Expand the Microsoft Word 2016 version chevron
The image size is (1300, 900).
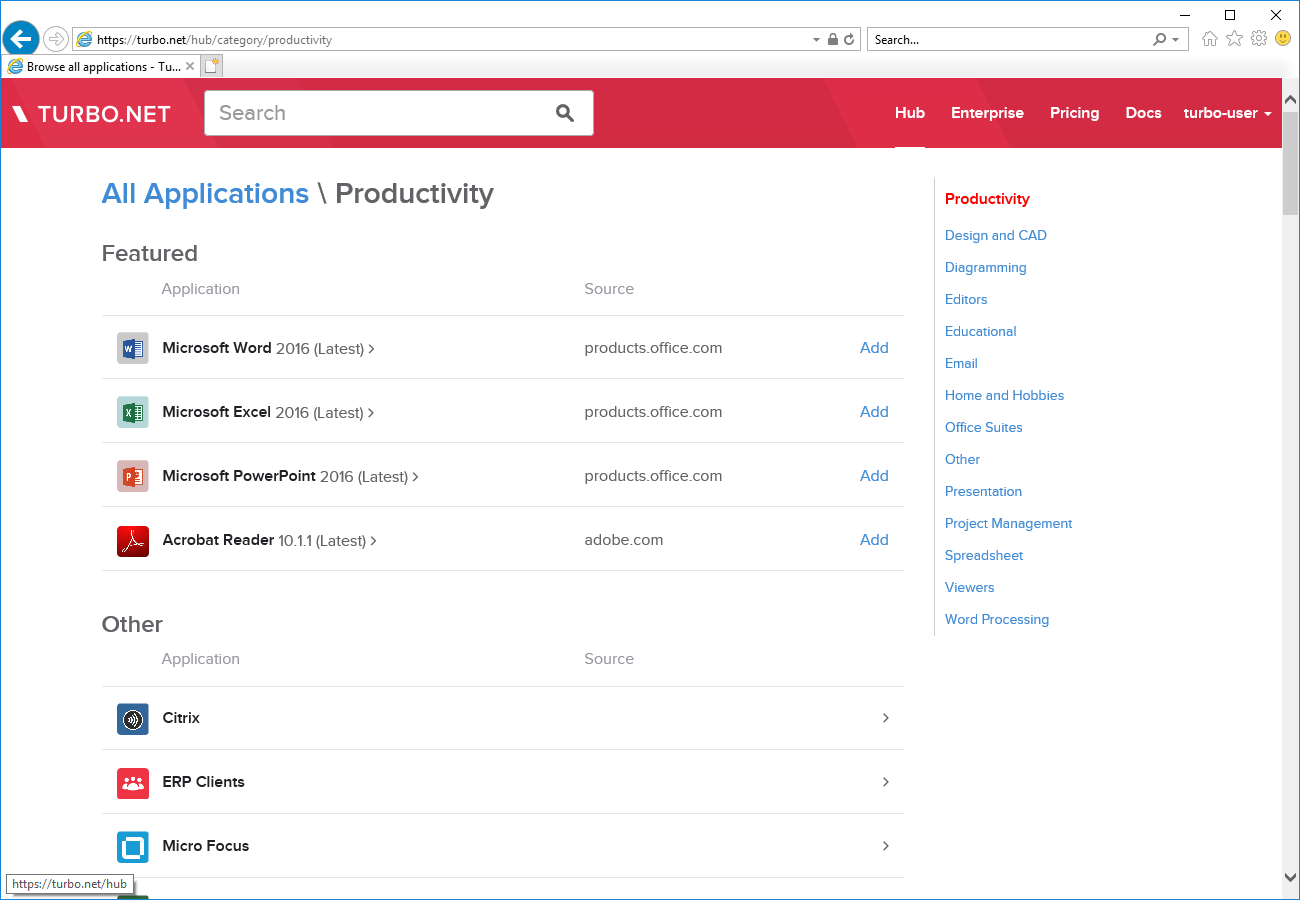pos(371,348)
